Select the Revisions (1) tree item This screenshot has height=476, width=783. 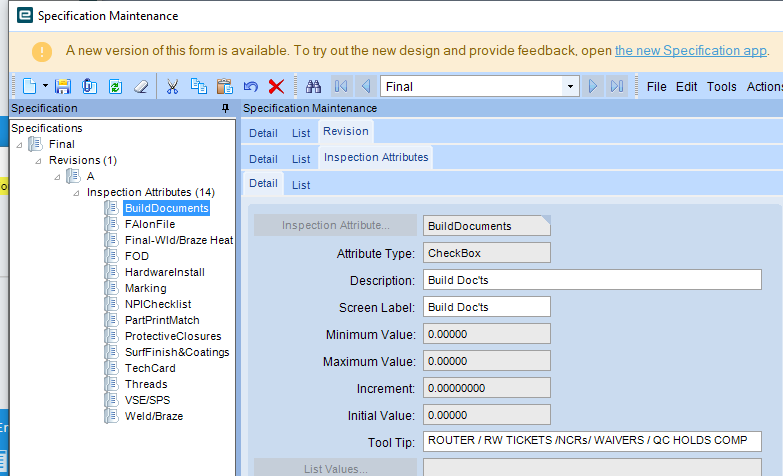tap(83, 160)
